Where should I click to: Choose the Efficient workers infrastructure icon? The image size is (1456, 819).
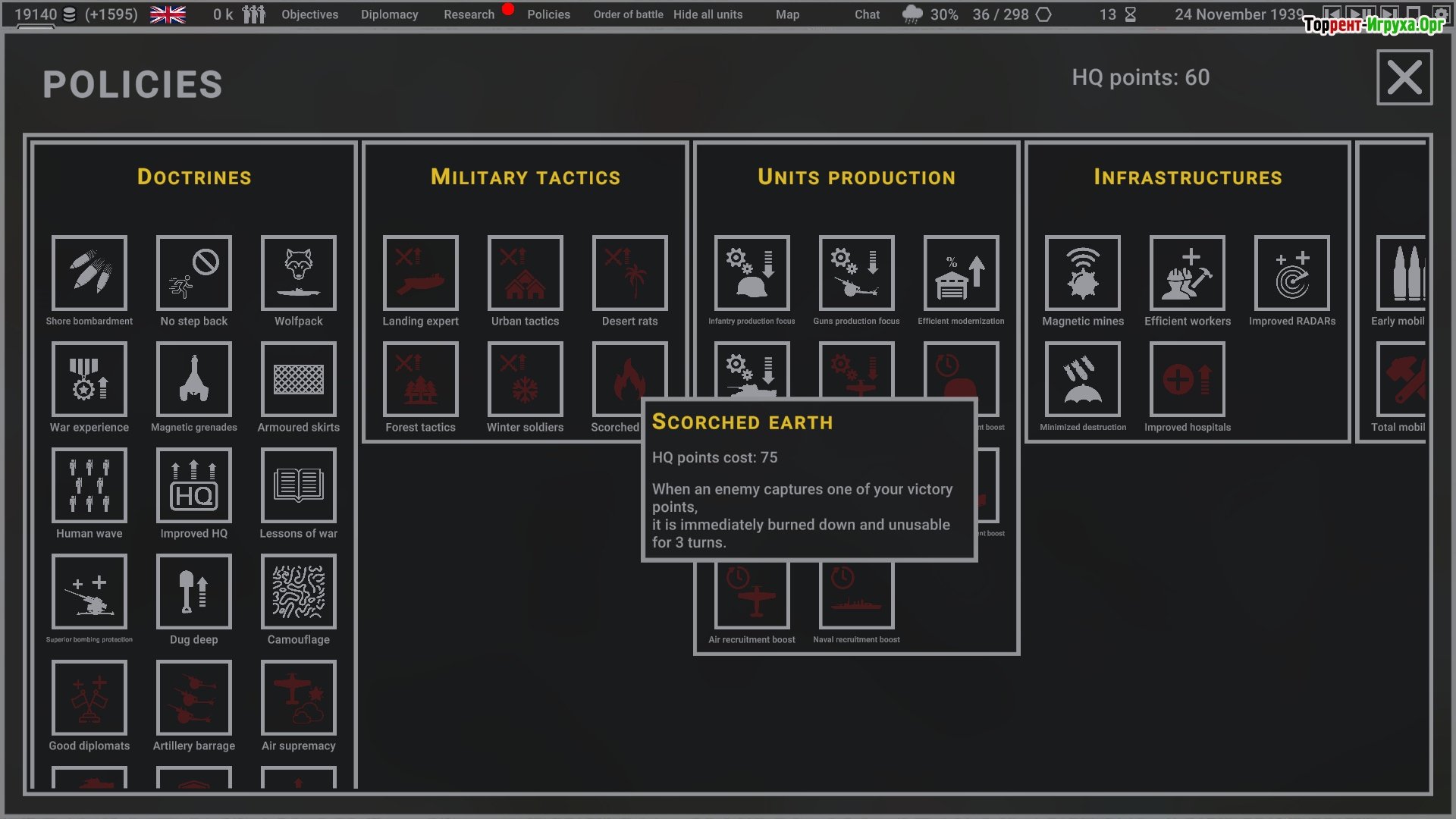(1188, 273)
